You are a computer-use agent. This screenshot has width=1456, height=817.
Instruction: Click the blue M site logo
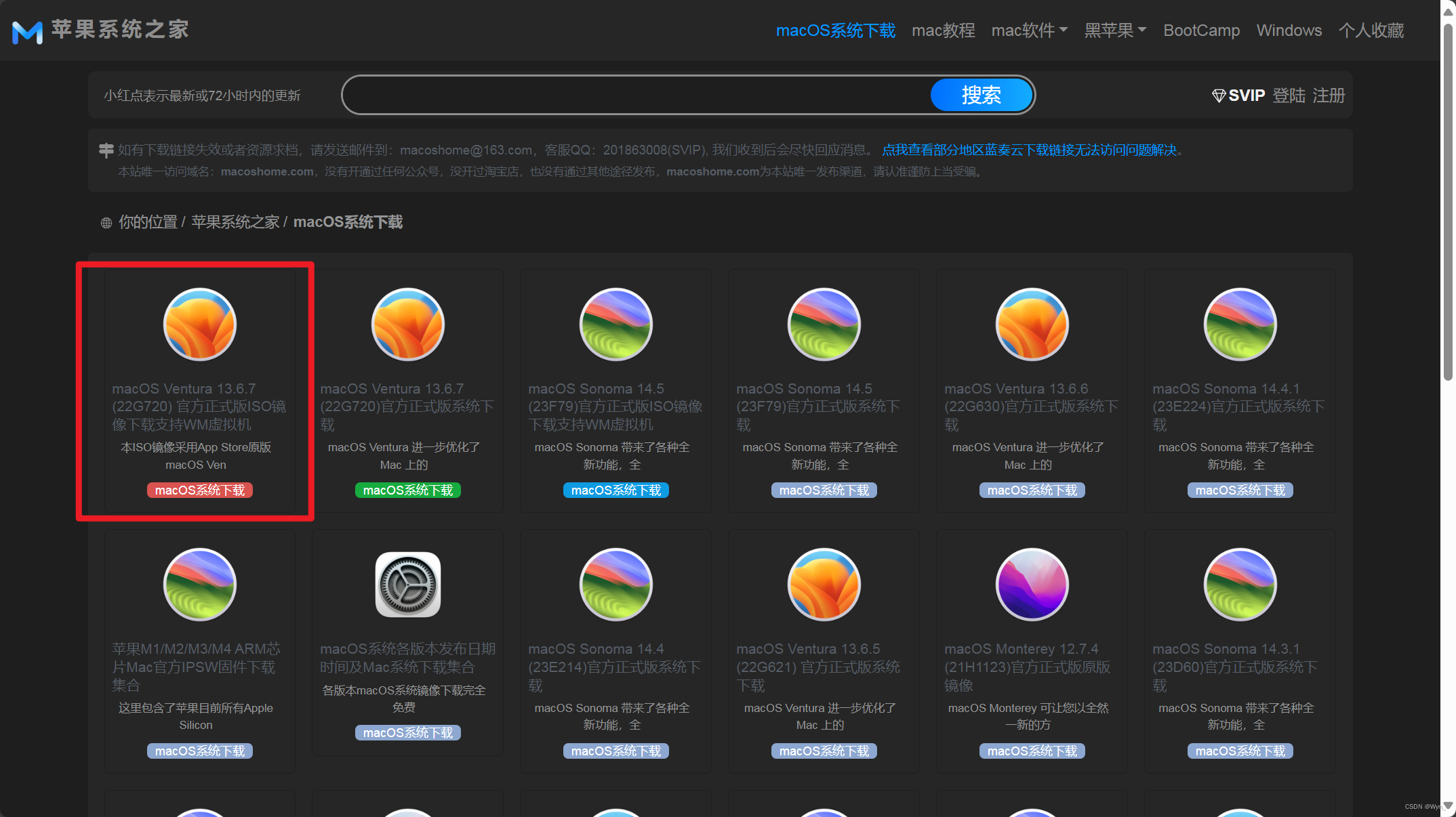pyautogui.click(x=28, y=31)
